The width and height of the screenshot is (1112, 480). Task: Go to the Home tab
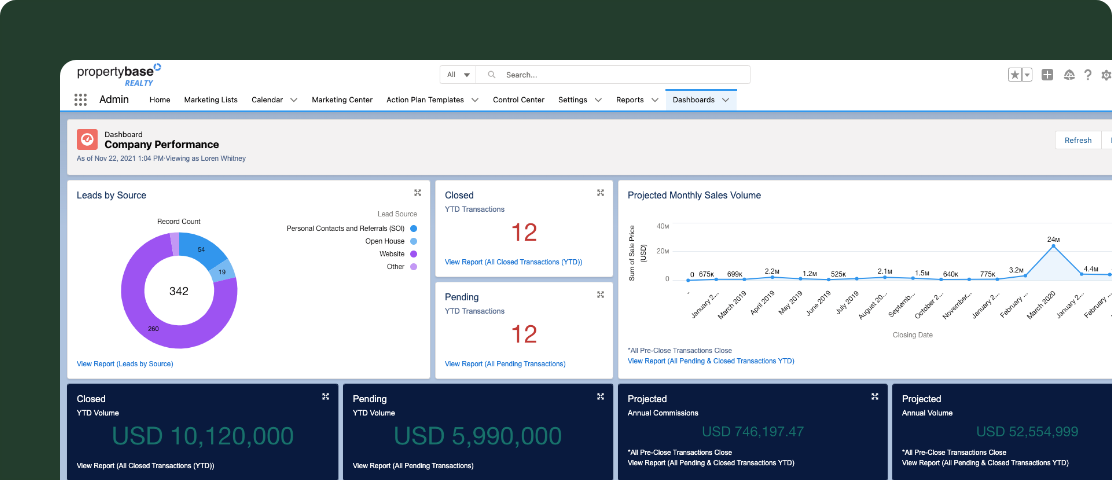coord(160,100)
